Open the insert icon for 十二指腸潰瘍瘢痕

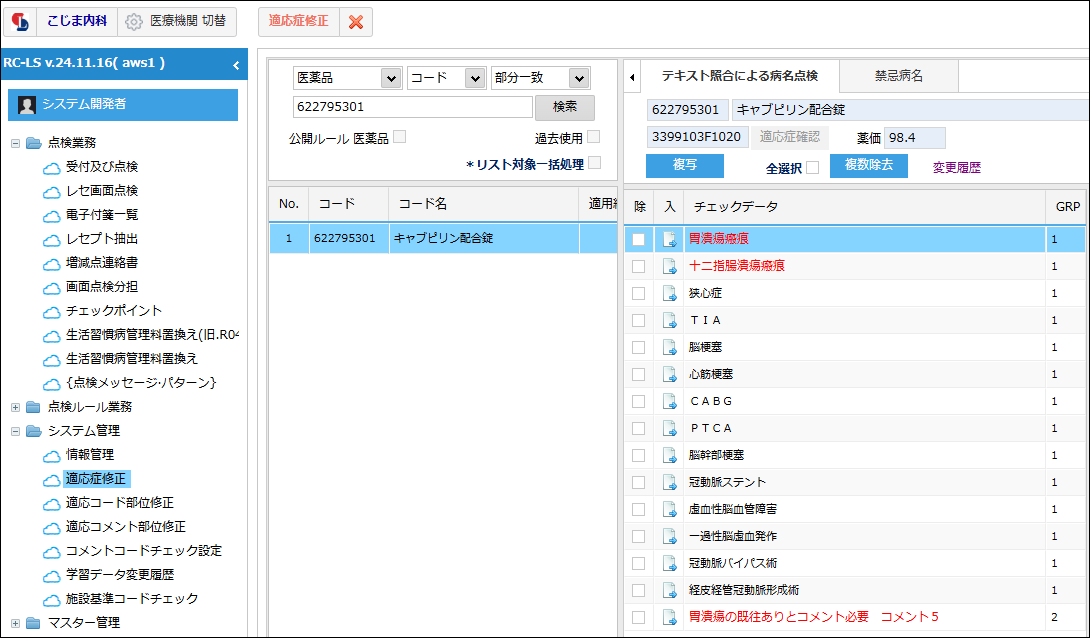669,266
